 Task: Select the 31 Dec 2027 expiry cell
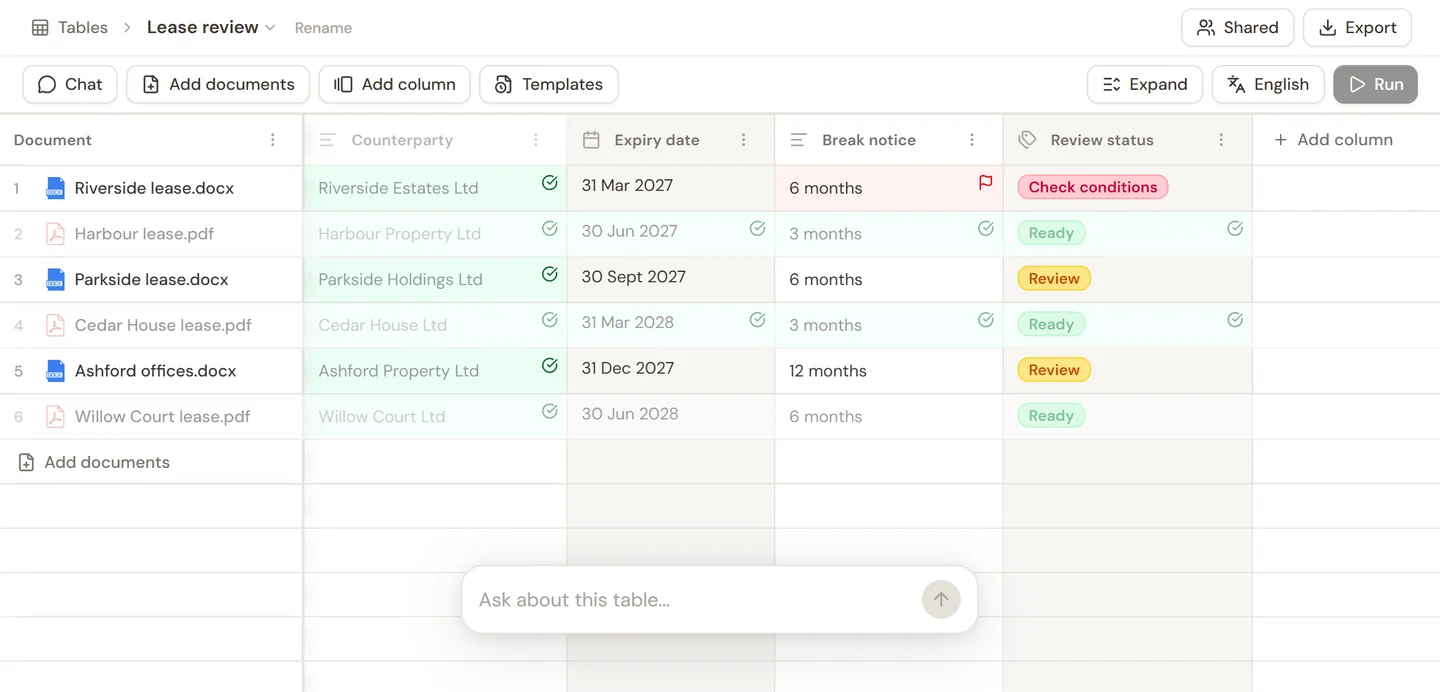(x=670, y=371)
